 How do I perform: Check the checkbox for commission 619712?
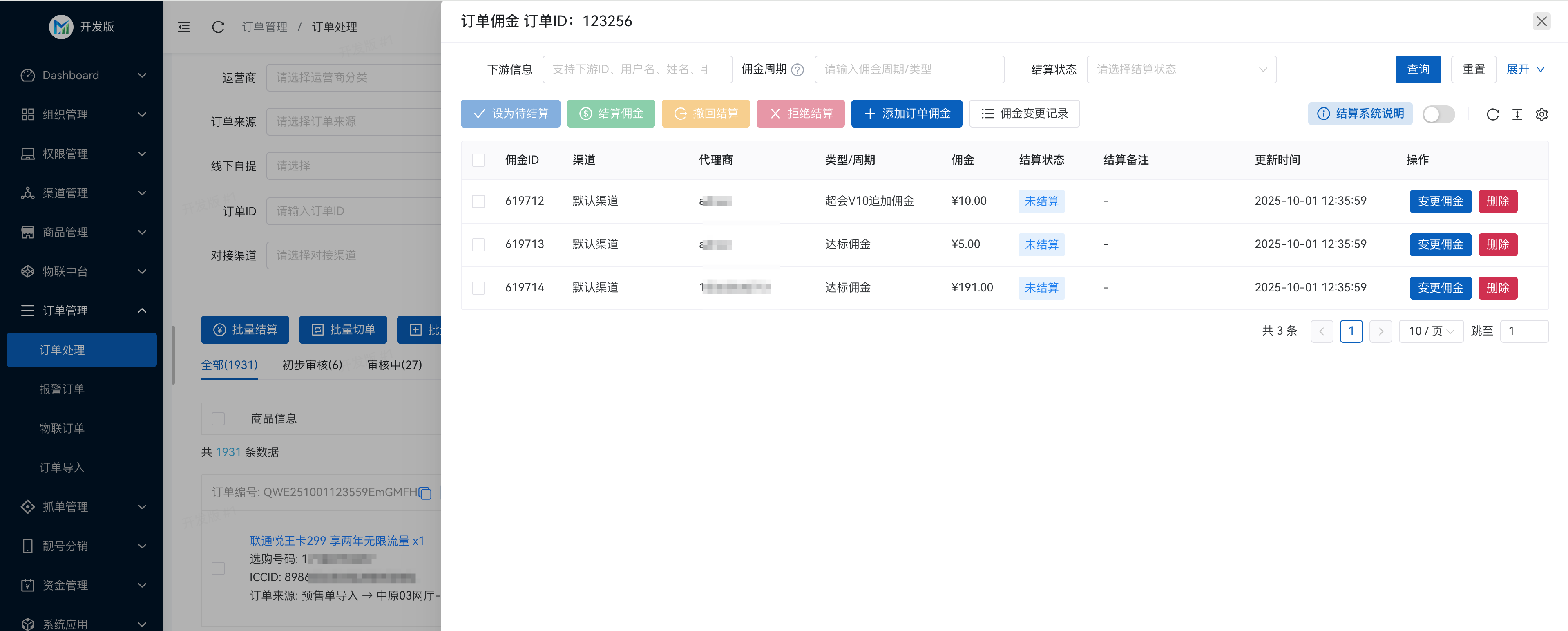[x=478, y=201]
